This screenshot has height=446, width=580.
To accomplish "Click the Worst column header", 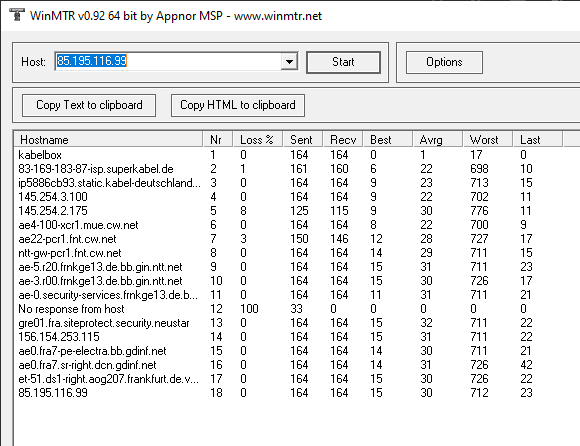I will pyautogui.click(x=488, y=139).
